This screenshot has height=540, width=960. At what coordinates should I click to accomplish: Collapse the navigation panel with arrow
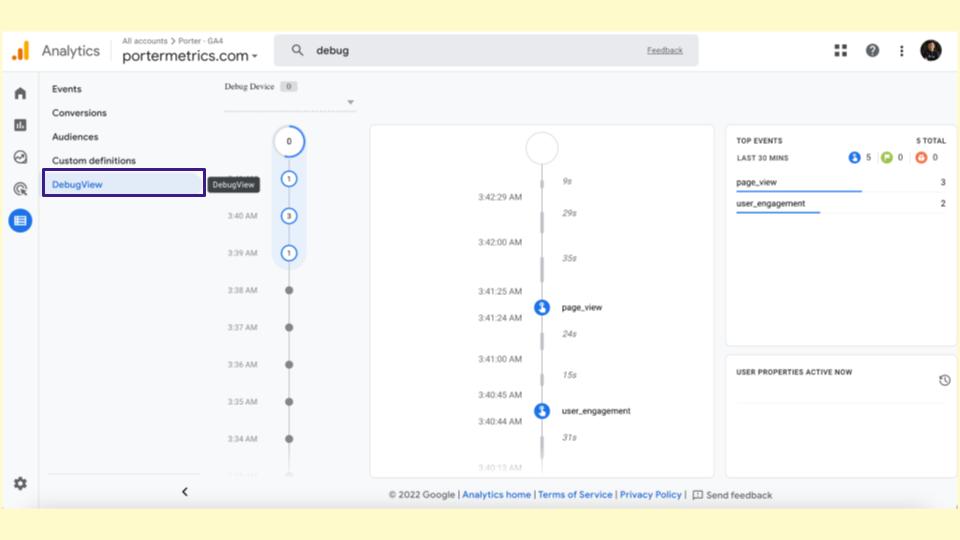coord(185,492)
